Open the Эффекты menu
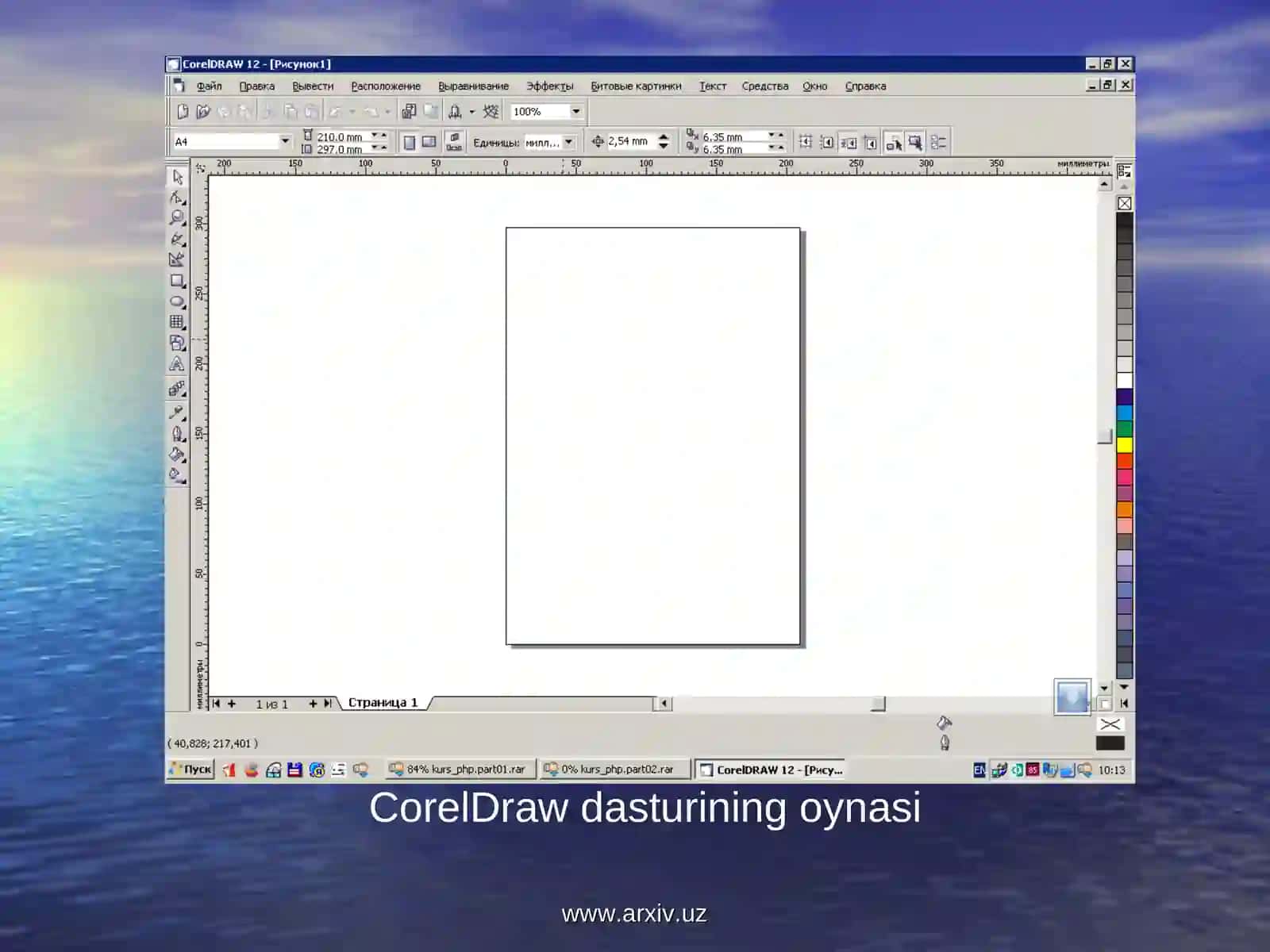Image resolution: width=1270 pixels, height=952 pixels. tap(549, 86)
